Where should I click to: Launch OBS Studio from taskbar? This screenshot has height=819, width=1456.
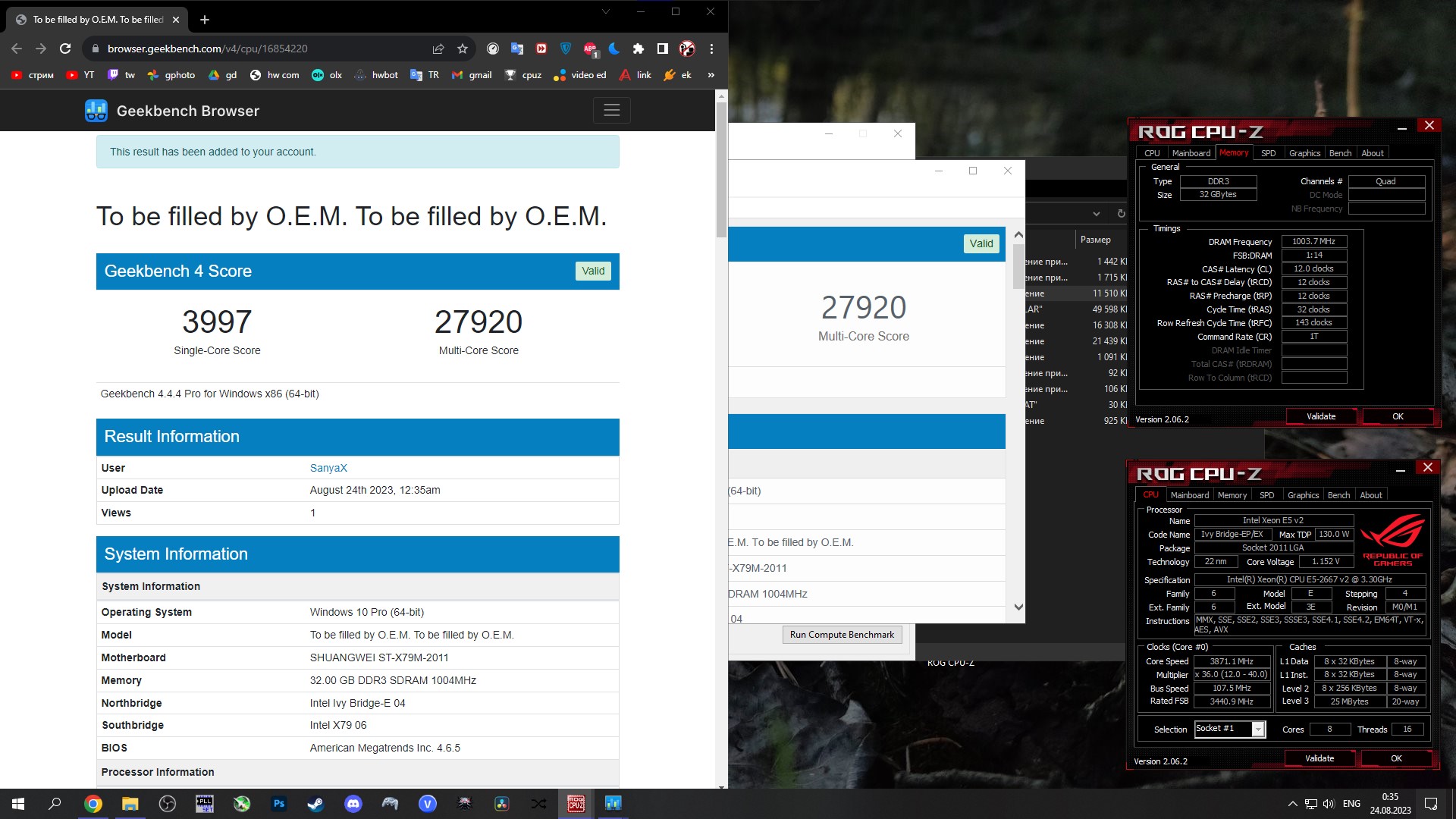[x=168, y=804]
